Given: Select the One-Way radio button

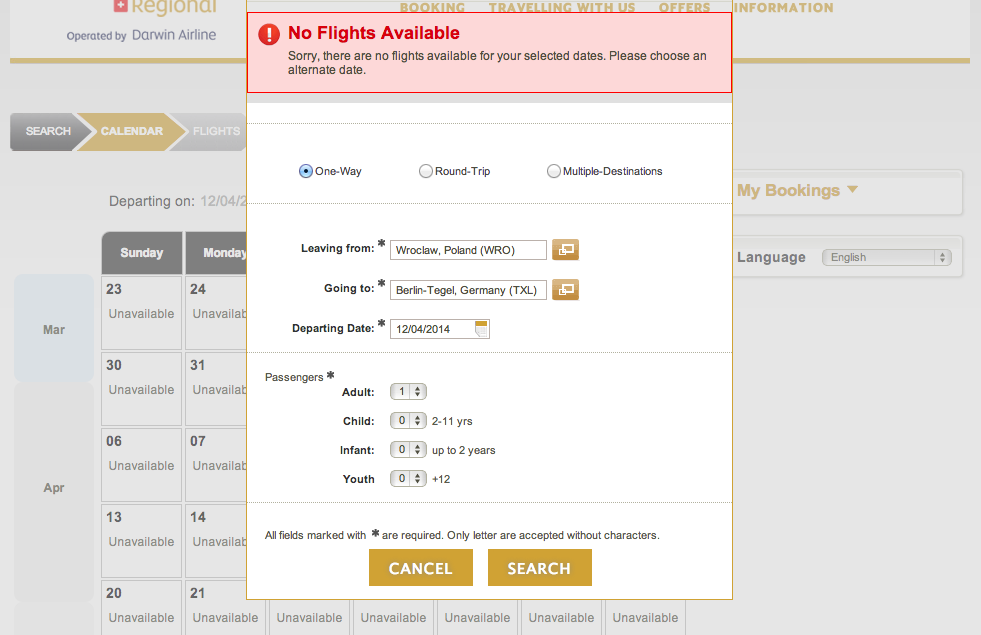Looking at the screenshot, I should click(305, 171).
